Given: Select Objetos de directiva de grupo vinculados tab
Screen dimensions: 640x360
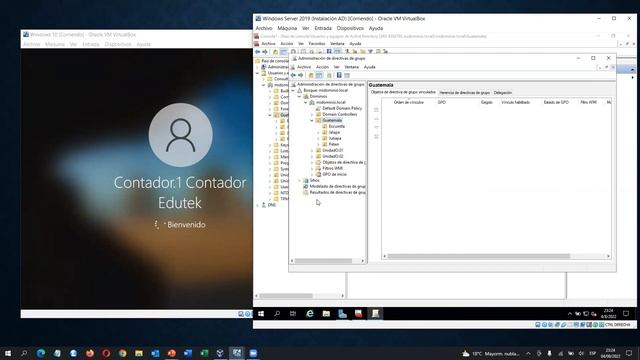Looking at the screenshot, I should pyautogui.click(x=403, y=92).
